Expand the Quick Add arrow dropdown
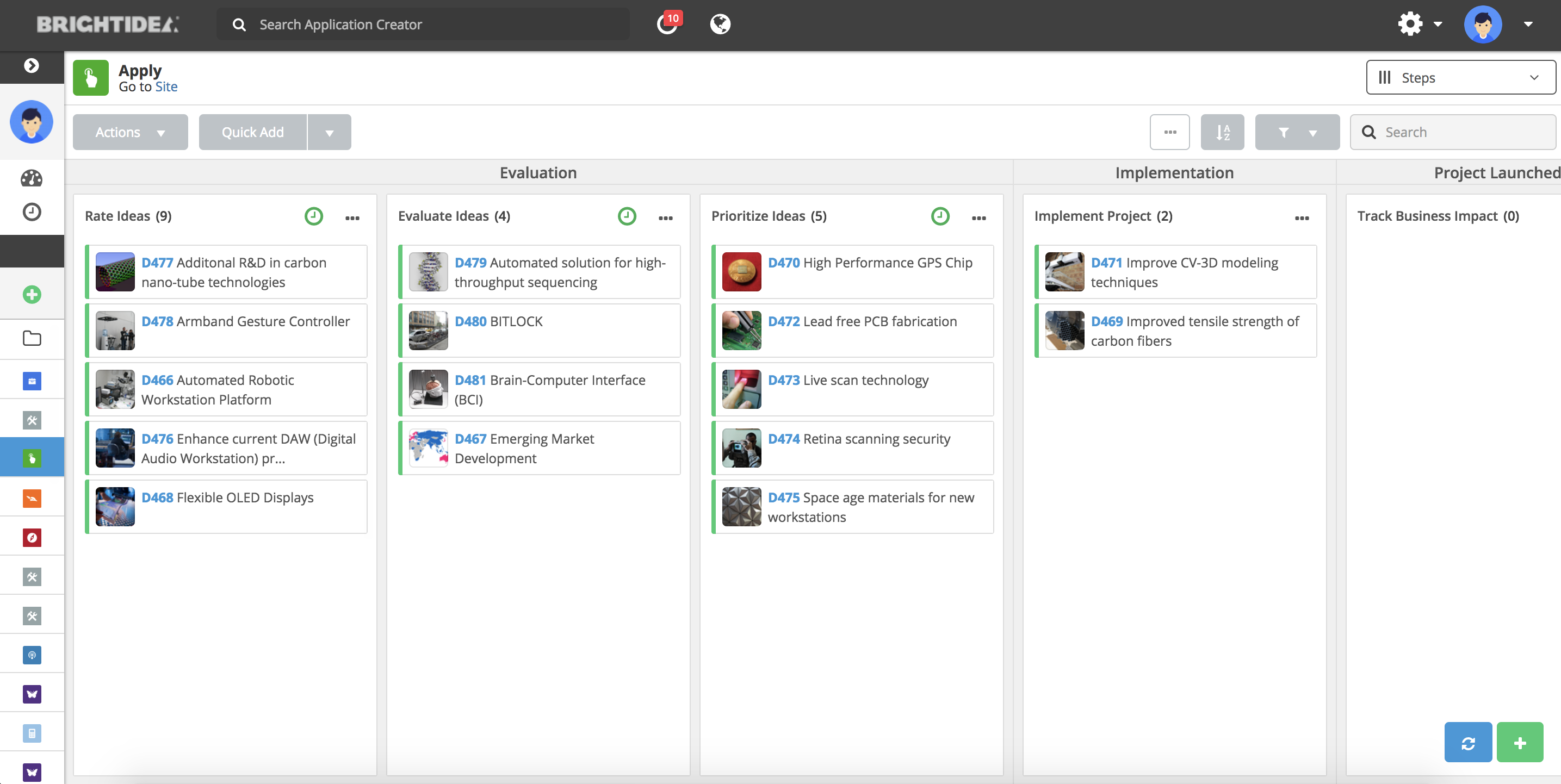 [330, 132]
